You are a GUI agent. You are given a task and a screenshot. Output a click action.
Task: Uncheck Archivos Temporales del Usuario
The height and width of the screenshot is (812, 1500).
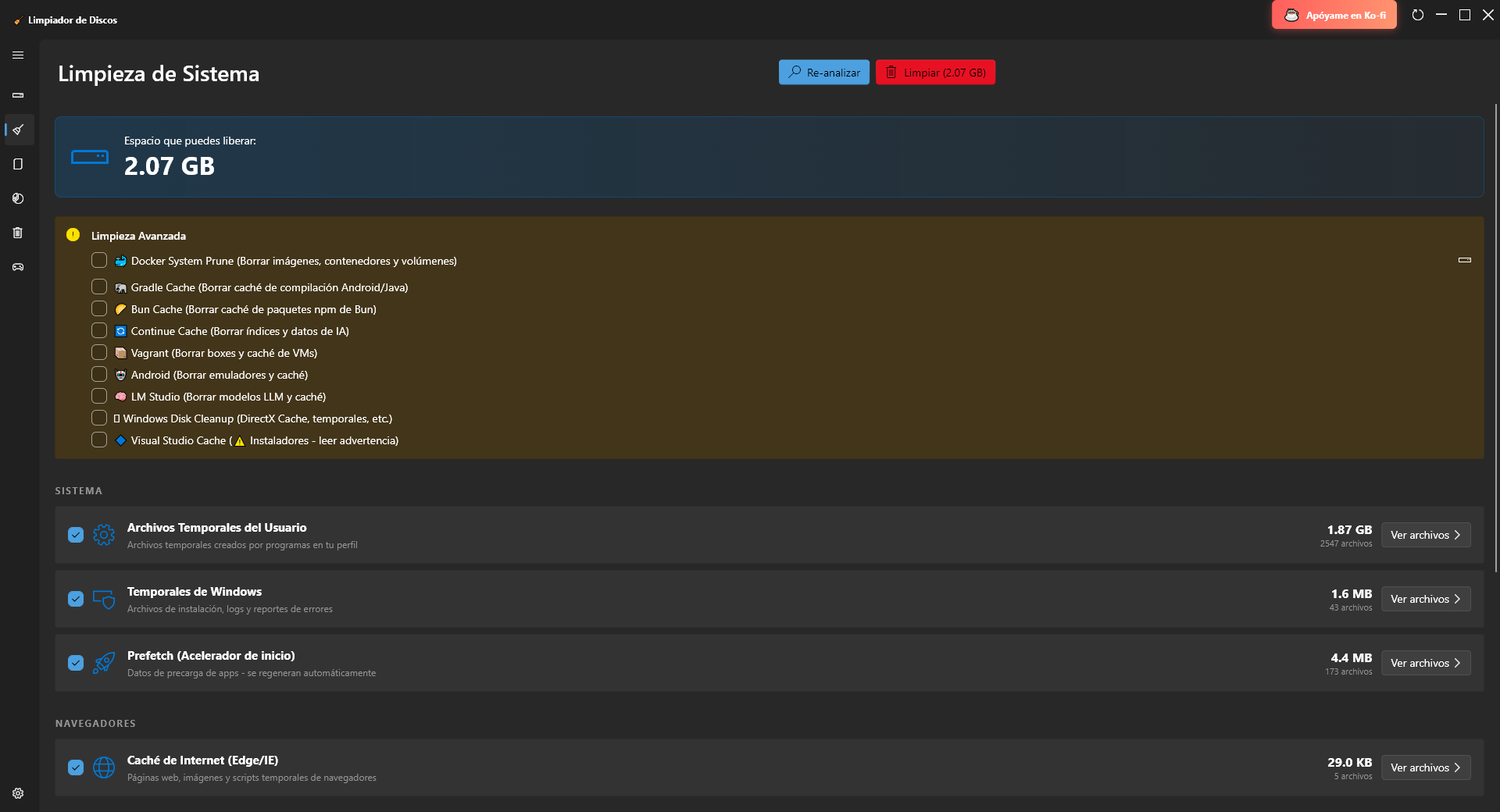(76, 535)
